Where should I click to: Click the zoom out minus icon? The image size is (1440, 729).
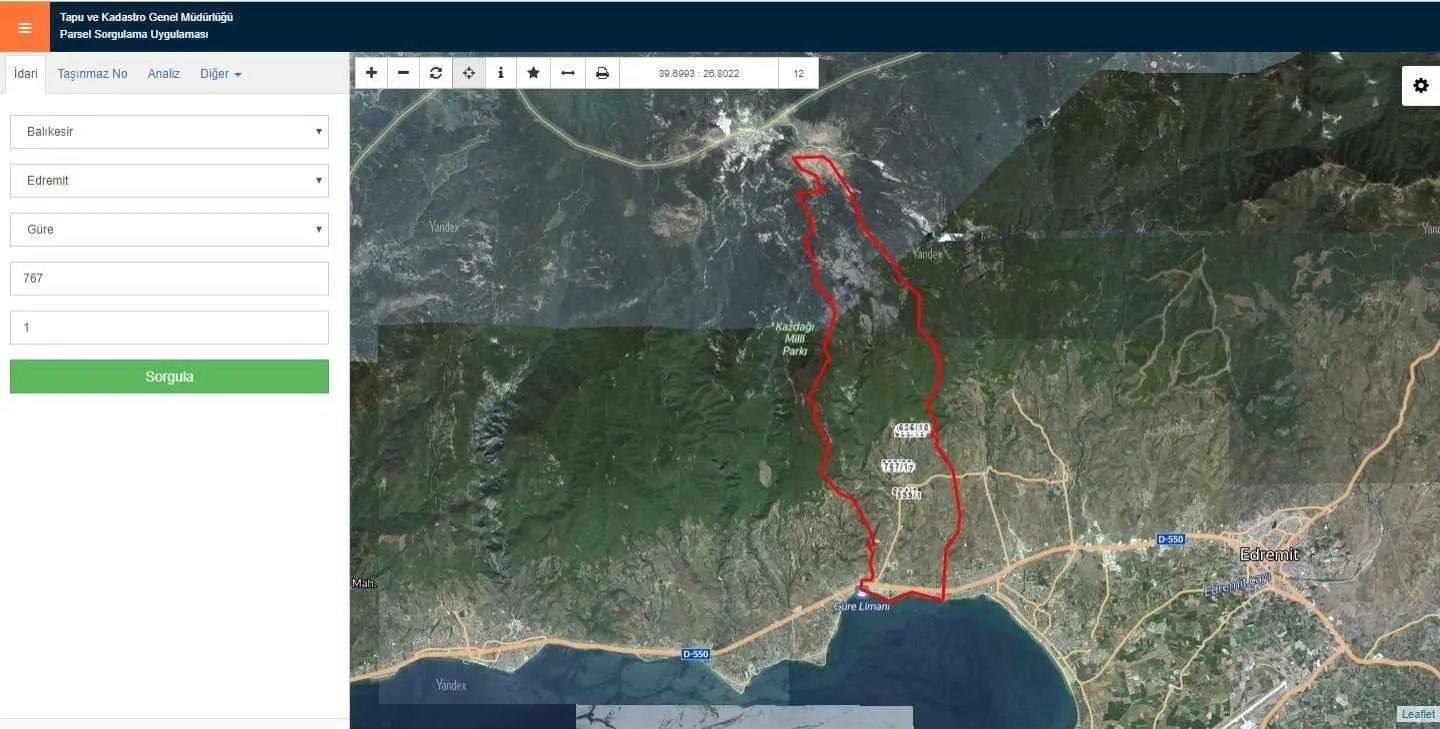(x=403, y=73)
